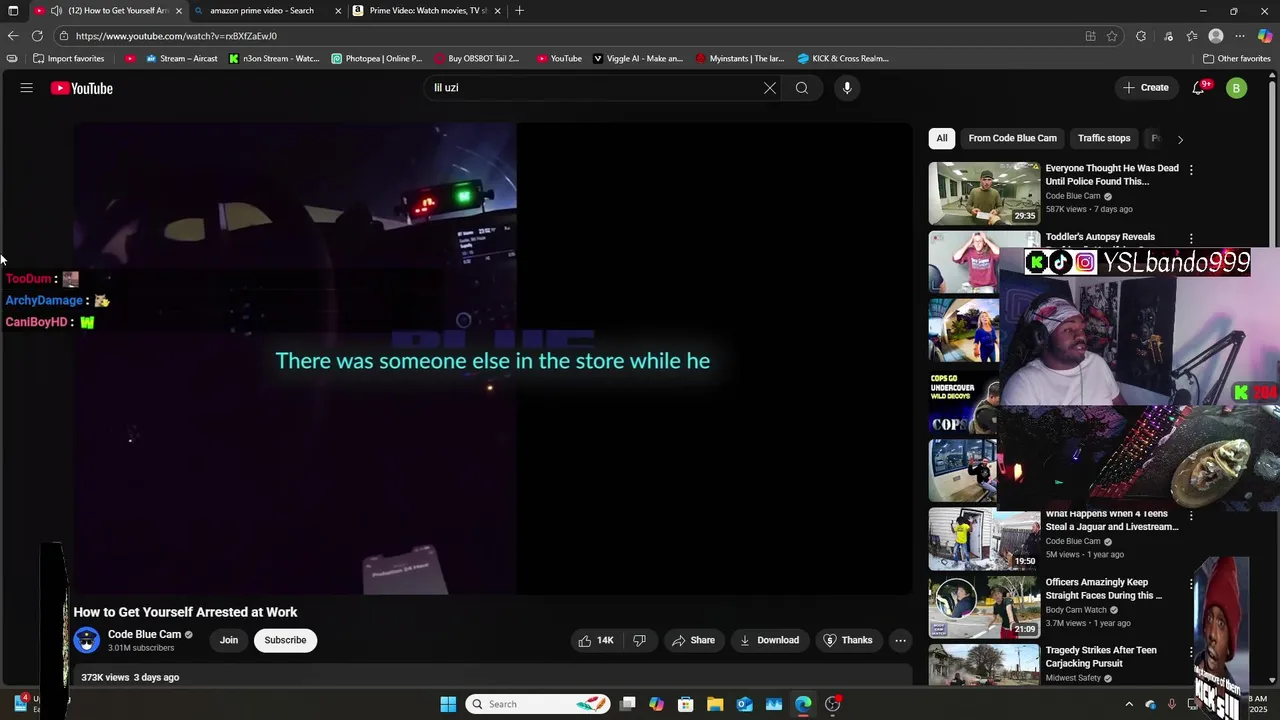Open more actions ellipsis beside Thanks
The width and height of the screenshot is (1280, 720).
[900, 640]
